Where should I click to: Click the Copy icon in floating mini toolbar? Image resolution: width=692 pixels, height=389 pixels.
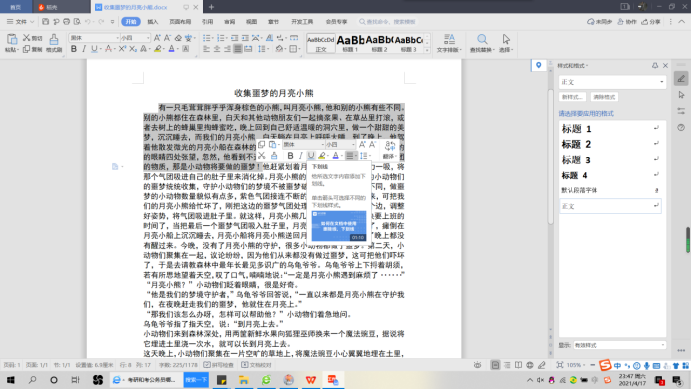click(x=262, y=145)
